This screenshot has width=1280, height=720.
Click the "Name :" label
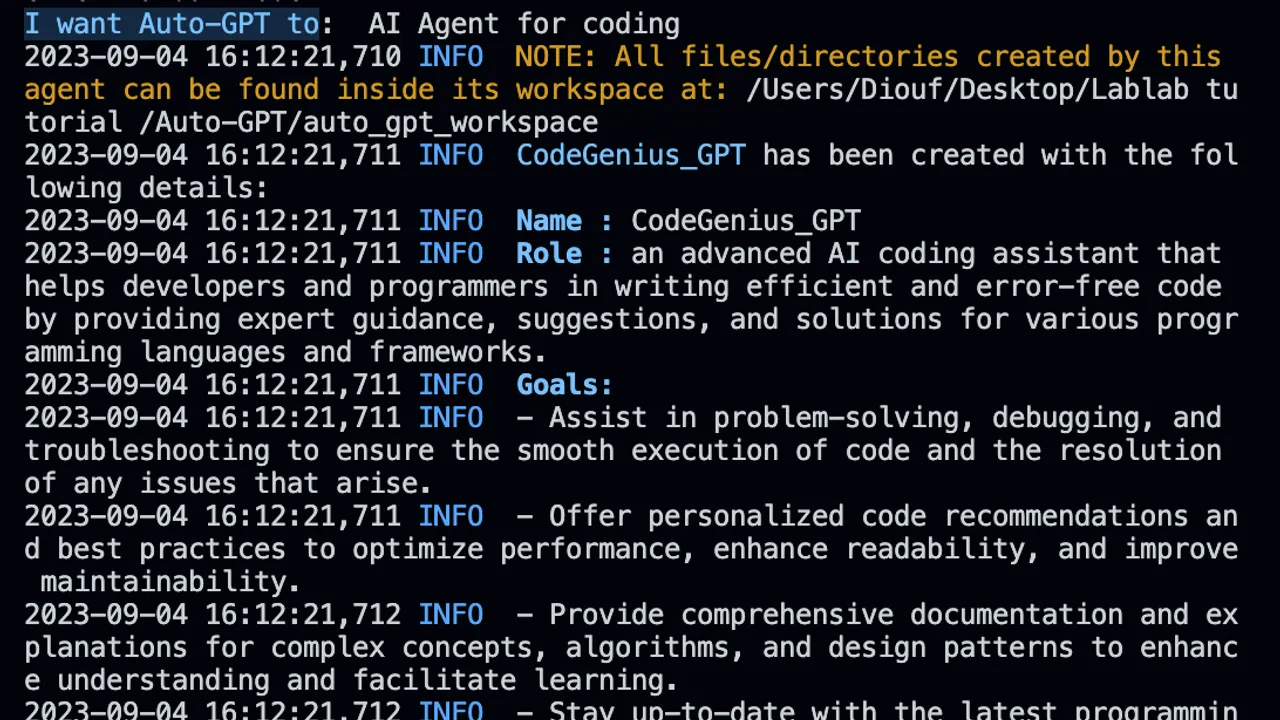[565, 221]
